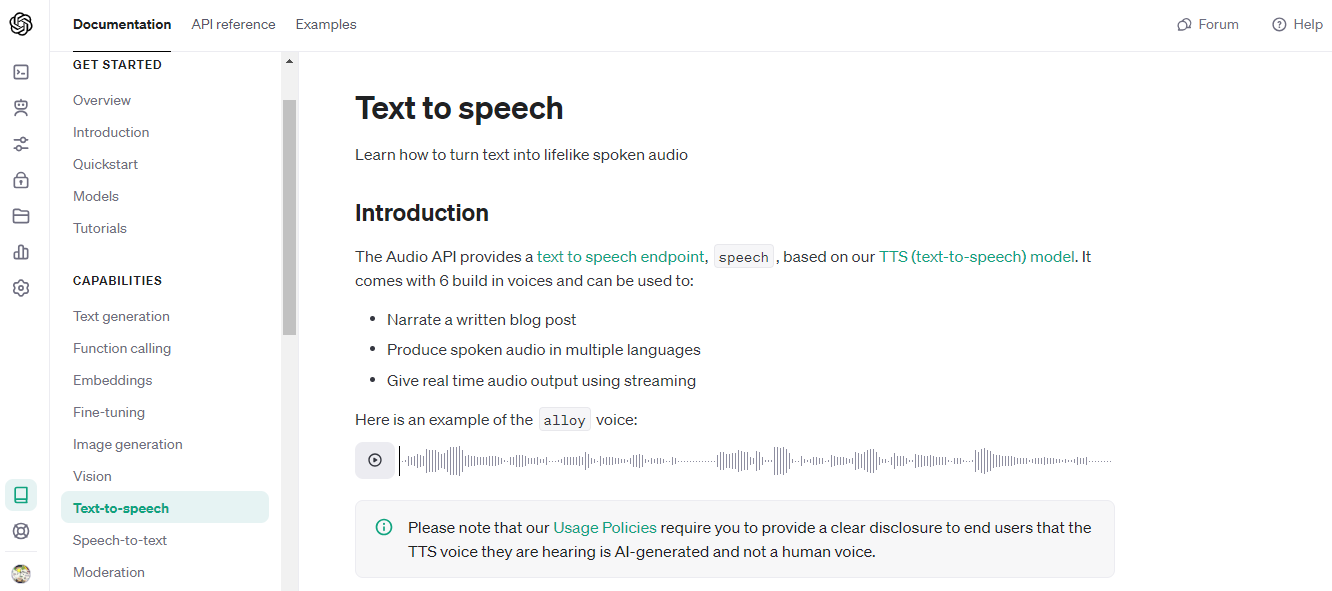Image resolution: width=1332 pixels, height=591 pixels.
Task: Open the Image generation guide
Action: [x=128, y=444]
